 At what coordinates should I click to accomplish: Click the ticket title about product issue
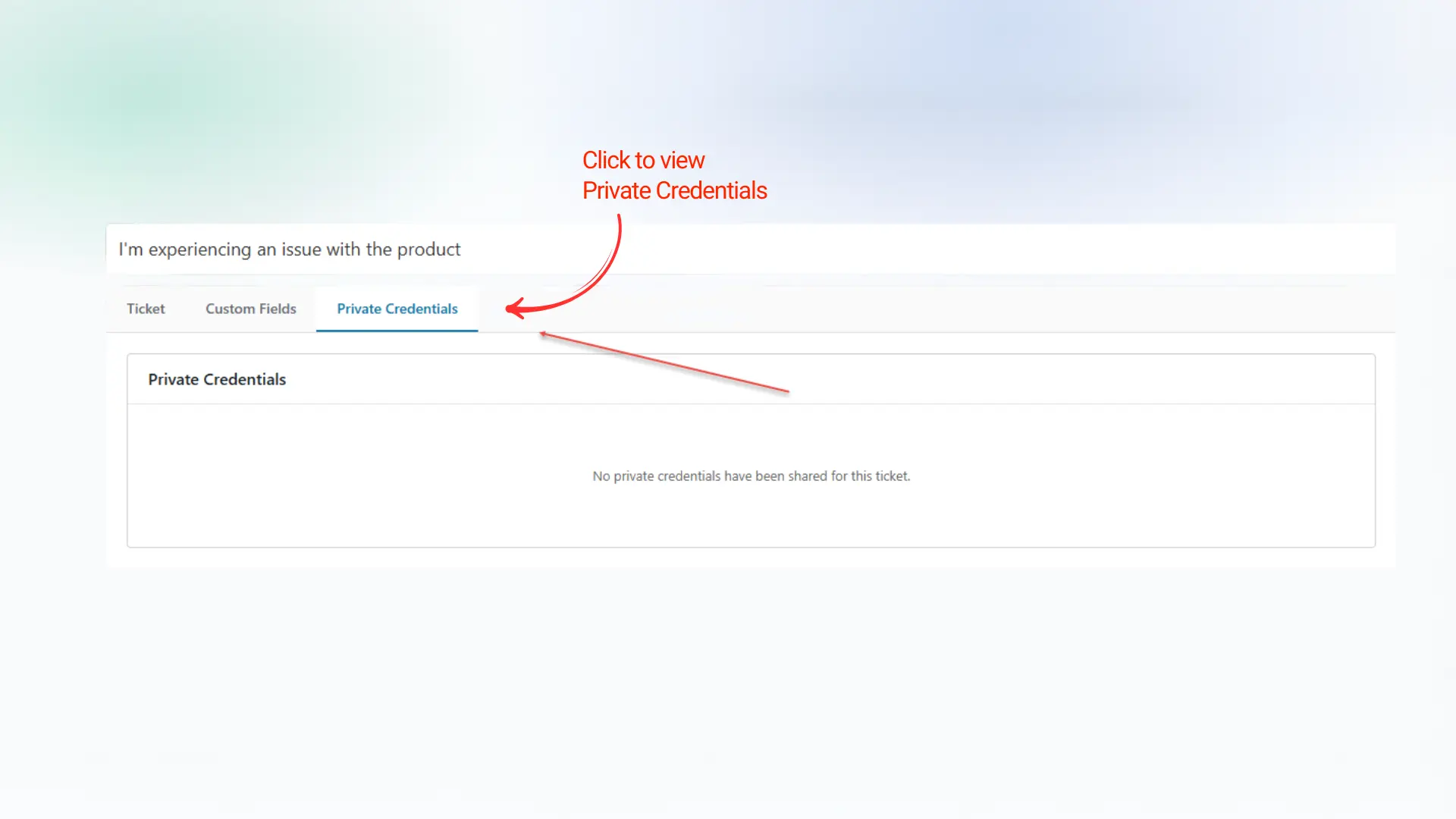(x=289, y=249)
